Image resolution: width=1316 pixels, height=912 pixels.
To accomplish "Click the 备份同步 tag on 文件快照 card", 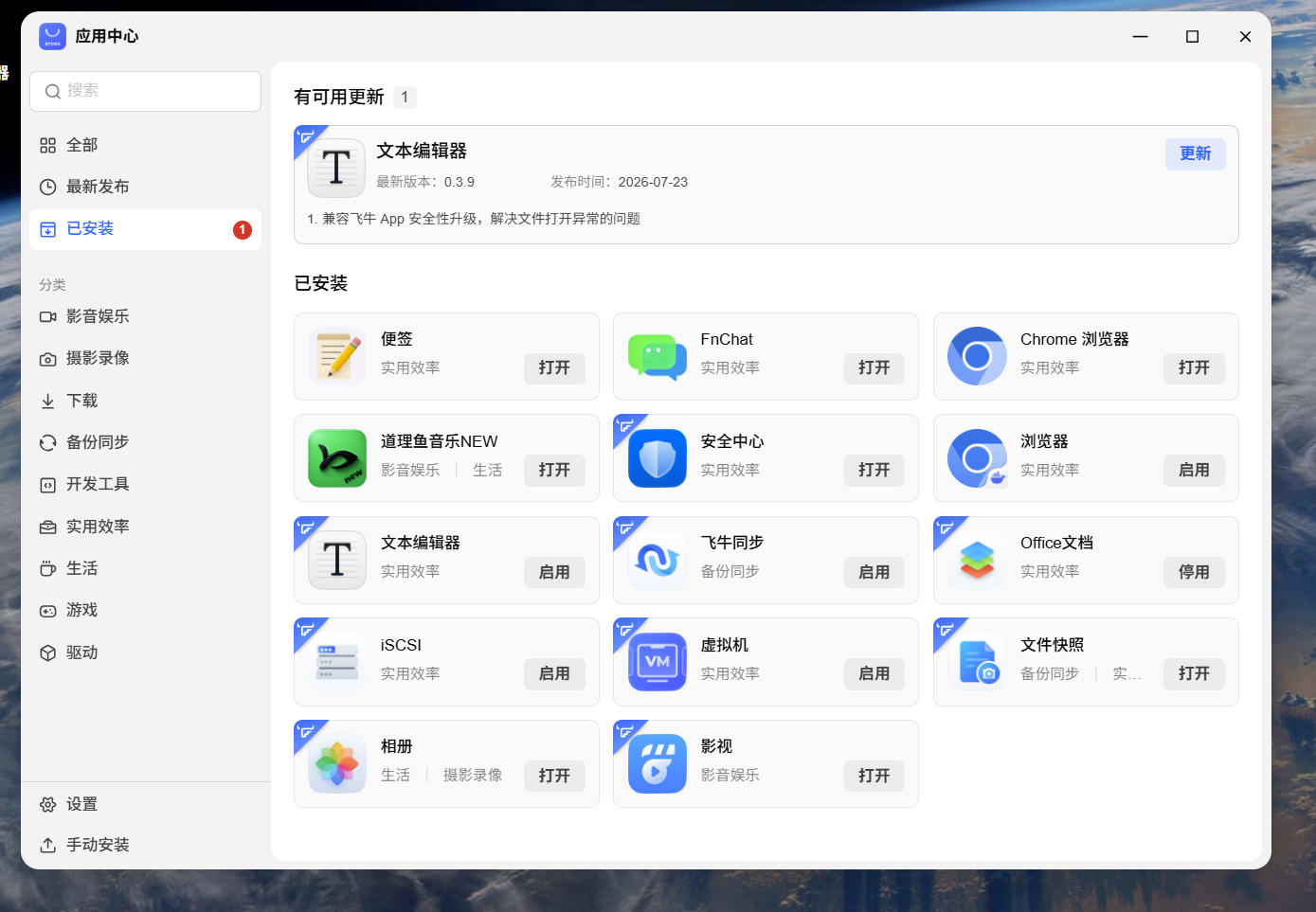I will click(x=1050, y=674).
